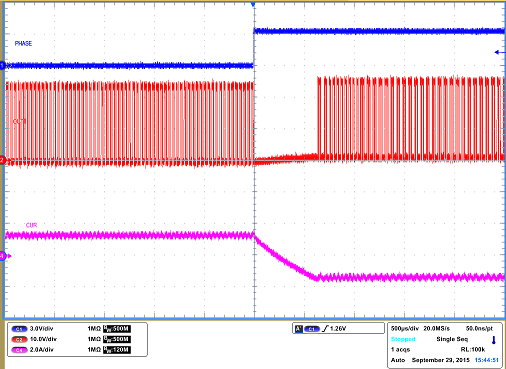Click the 500µs/div timebase value
This screenshot has height=369, width=506.
[405, 329]
